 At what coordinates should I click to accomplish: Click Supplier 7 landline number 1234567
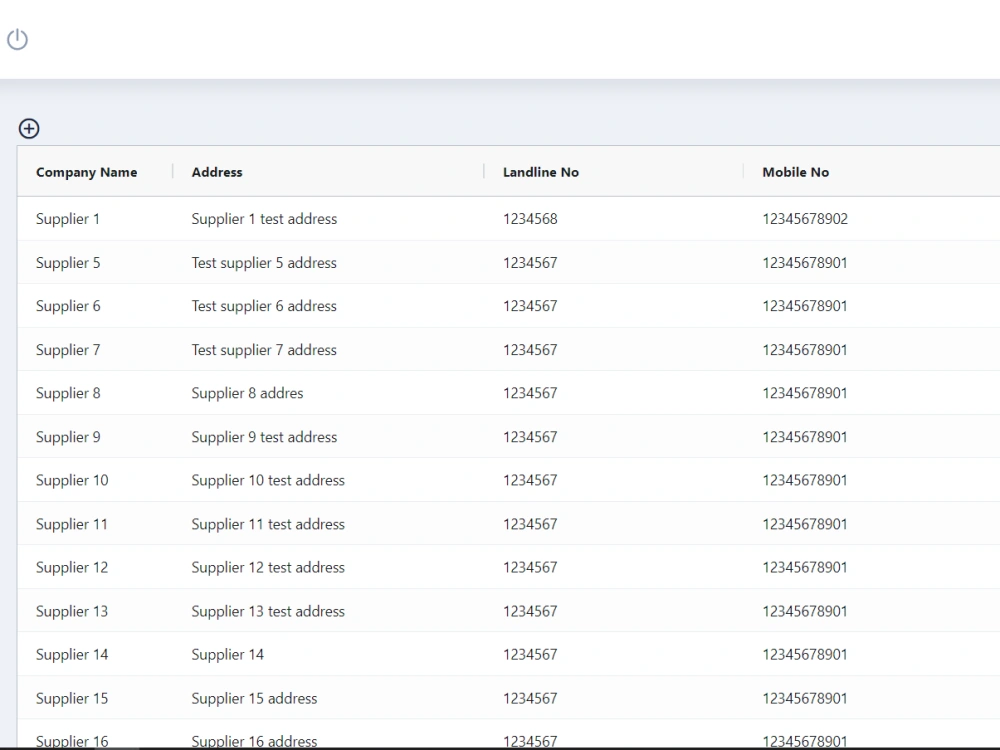coord(530,350)
